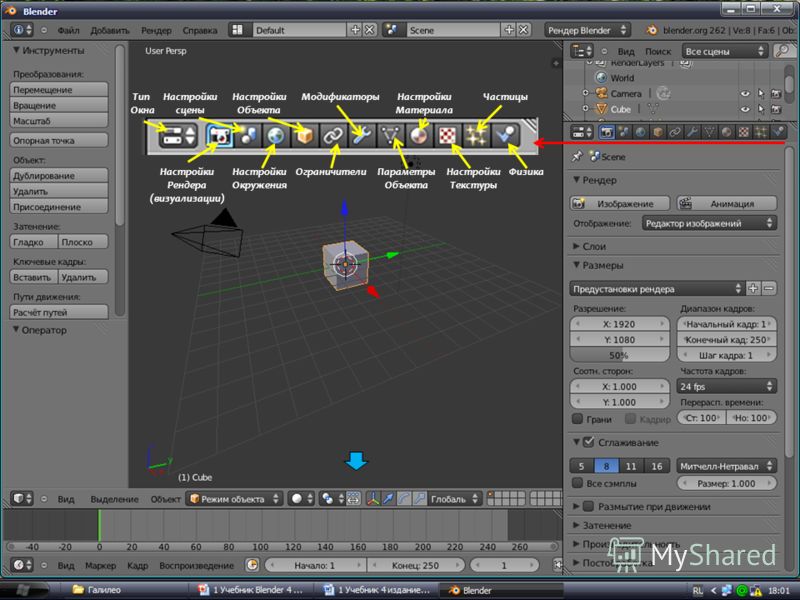Click the 3D View editor type cube icon
Viewport: 800px width, 600px height.
point(22,498)
